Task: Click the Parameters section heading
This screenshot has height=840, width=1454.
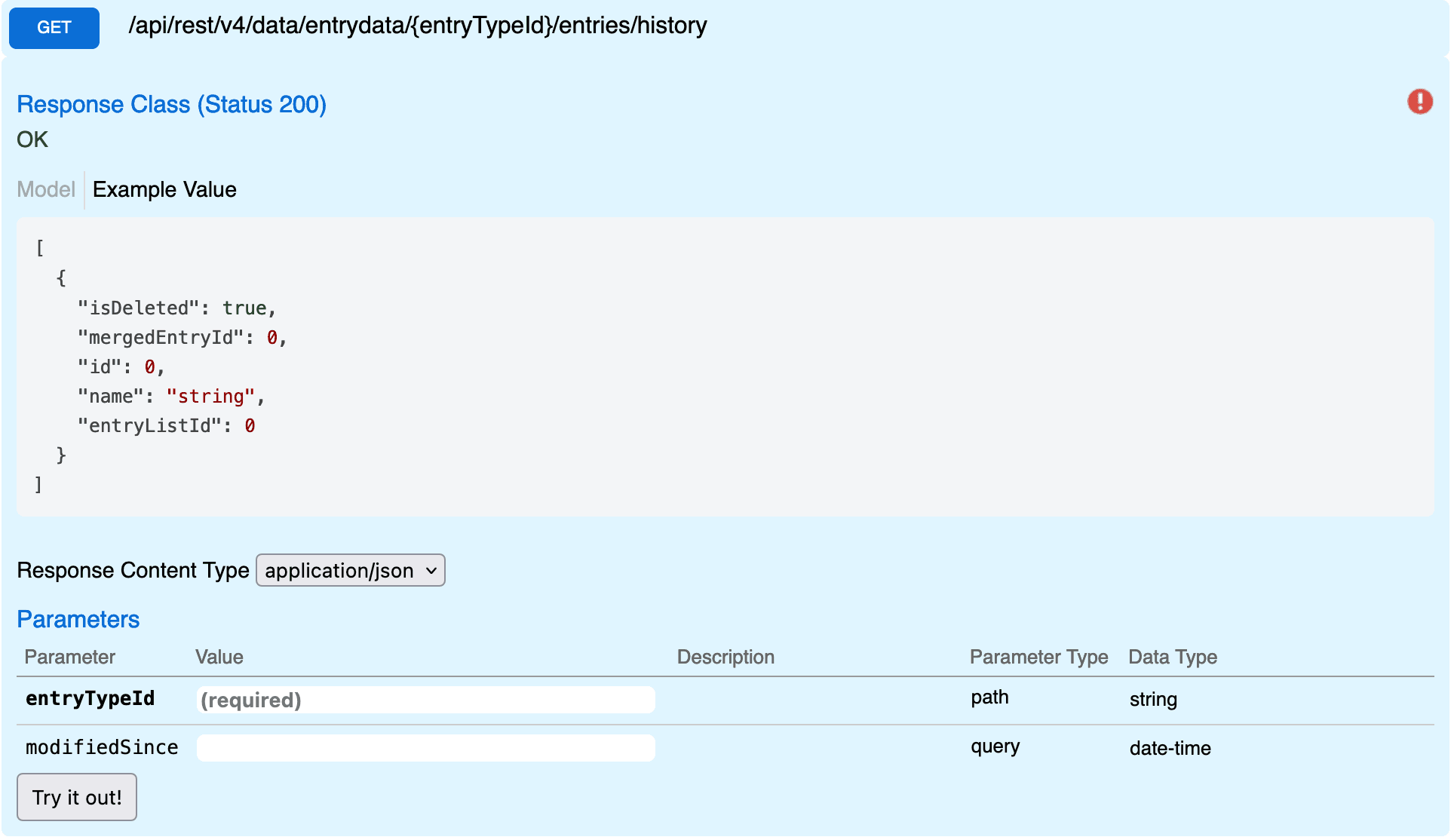Action: pyautogui.click(x=78, y=619)
